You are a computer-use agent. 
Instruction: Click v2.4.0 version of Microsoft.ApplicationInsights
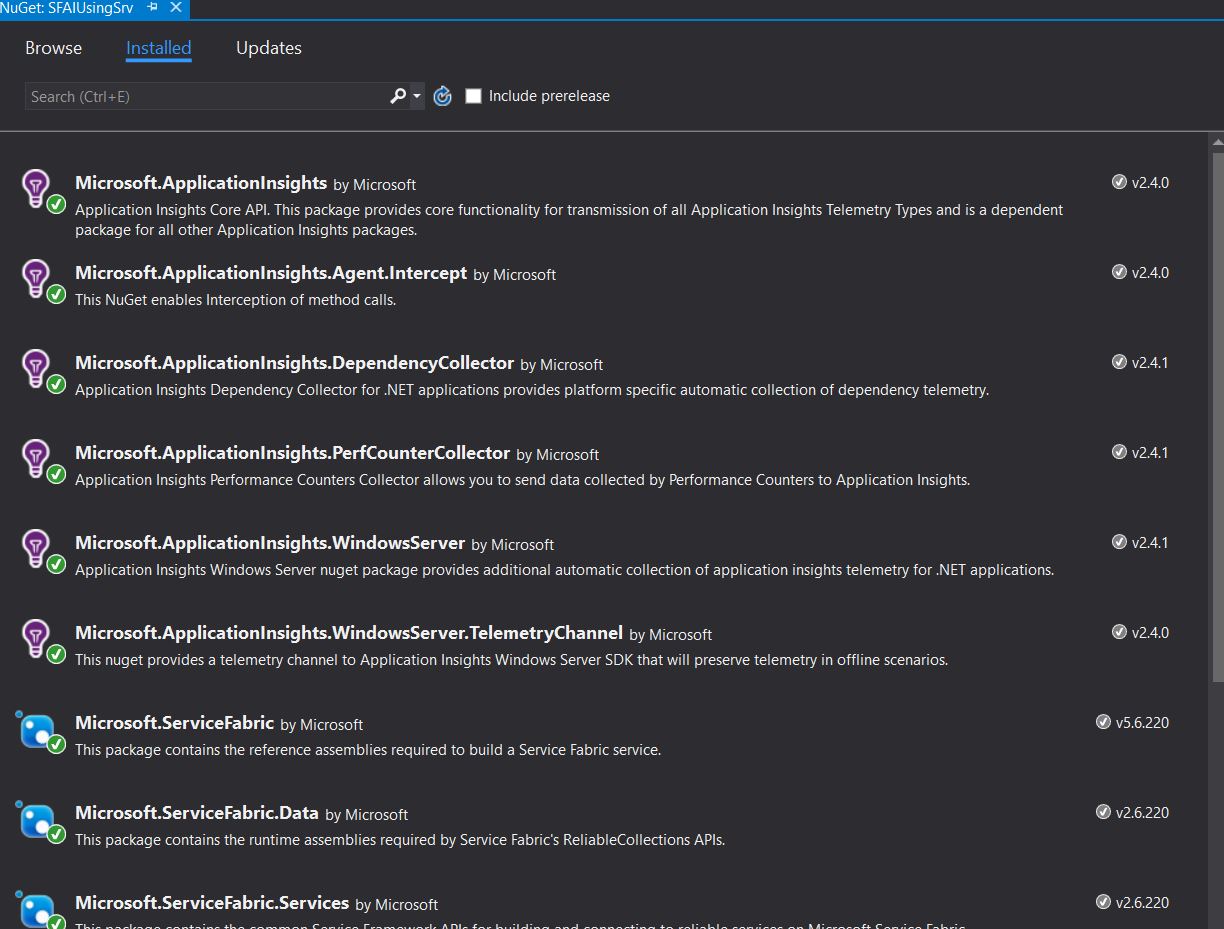pos(1150,183)
